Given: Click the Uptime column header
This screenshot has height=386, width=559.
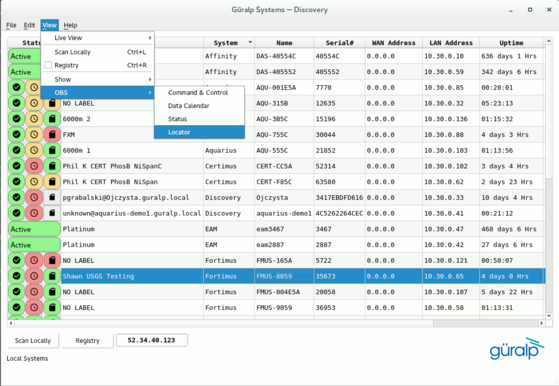Looking at the screenshot, I should [512, 43].
